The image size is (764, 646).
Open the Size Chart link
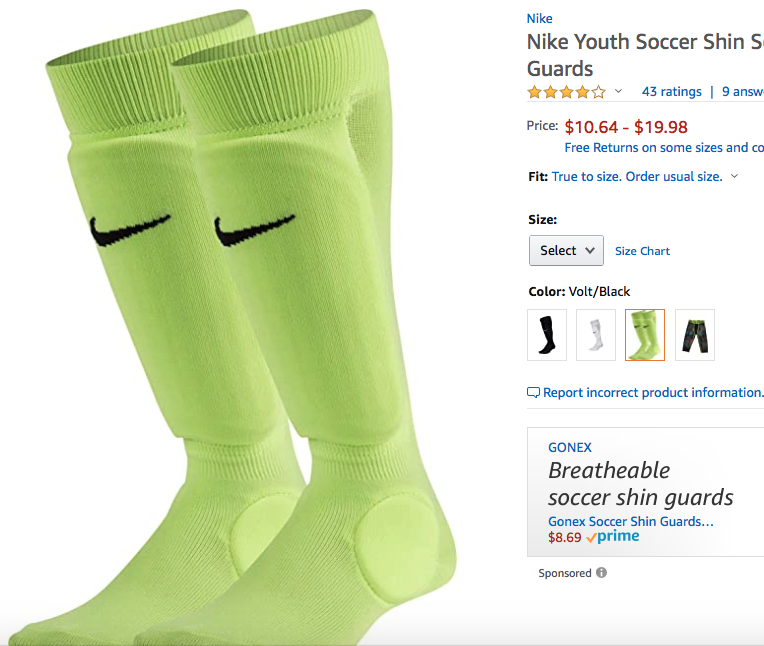point(642,251)
